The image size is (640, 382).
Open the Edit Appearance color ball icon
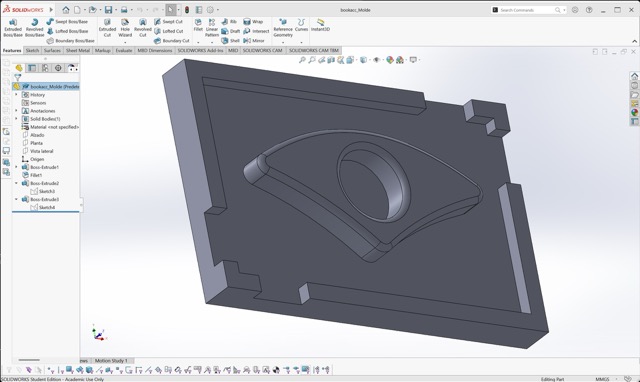pyautogui.click(x=390, y=60)
